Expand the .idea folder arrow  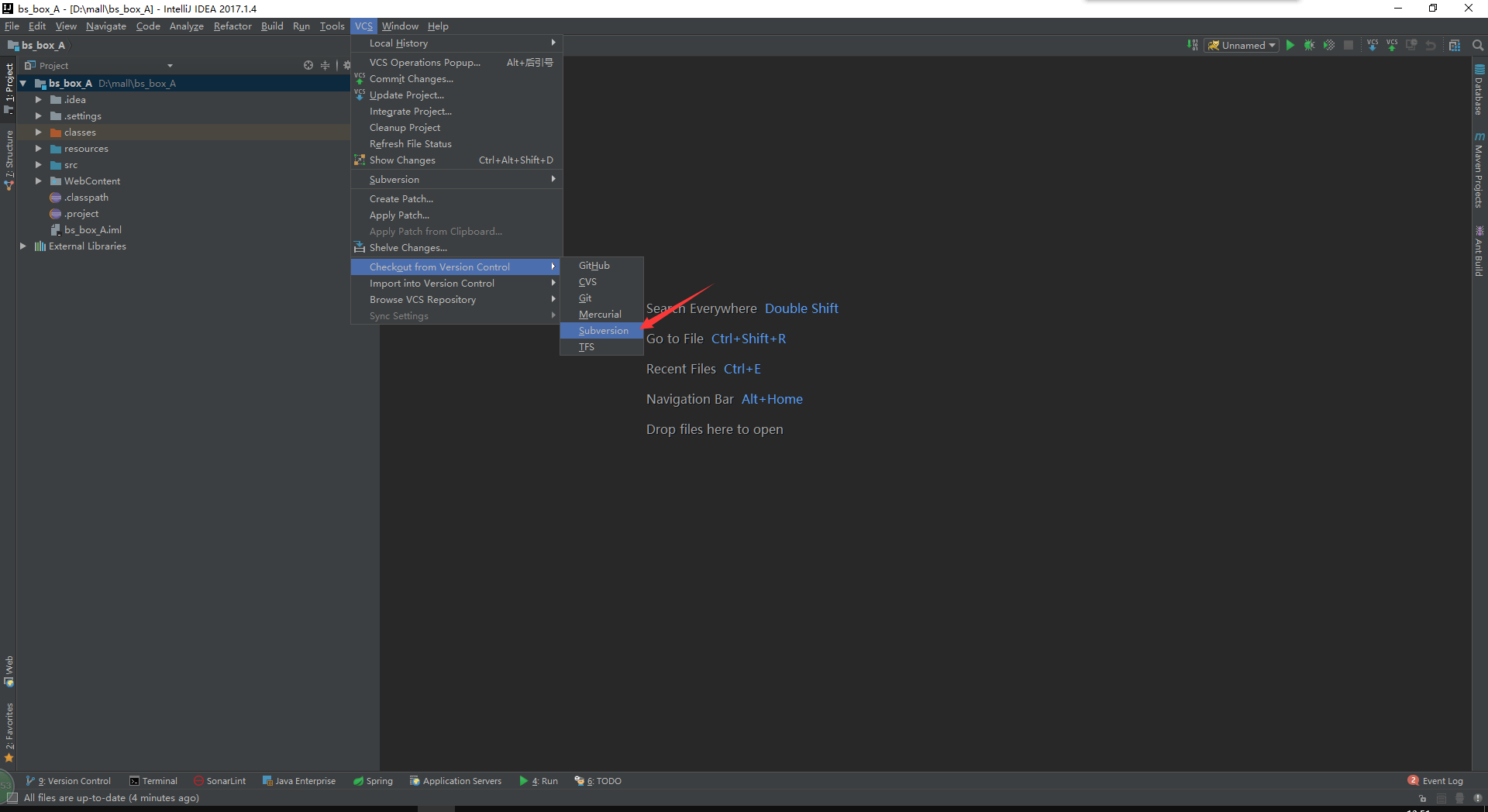pyautogui.click(x=38, y=99)
